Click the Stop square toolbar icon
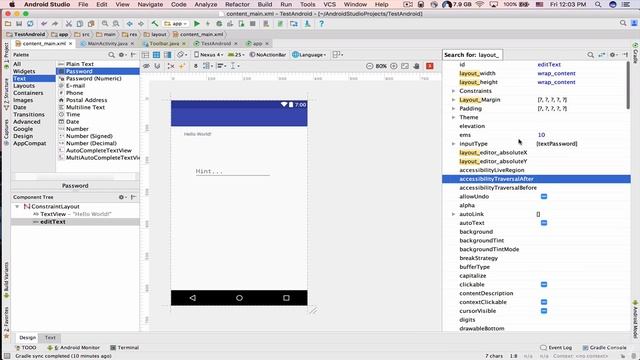The image size is (640, 360). point(253,24)
